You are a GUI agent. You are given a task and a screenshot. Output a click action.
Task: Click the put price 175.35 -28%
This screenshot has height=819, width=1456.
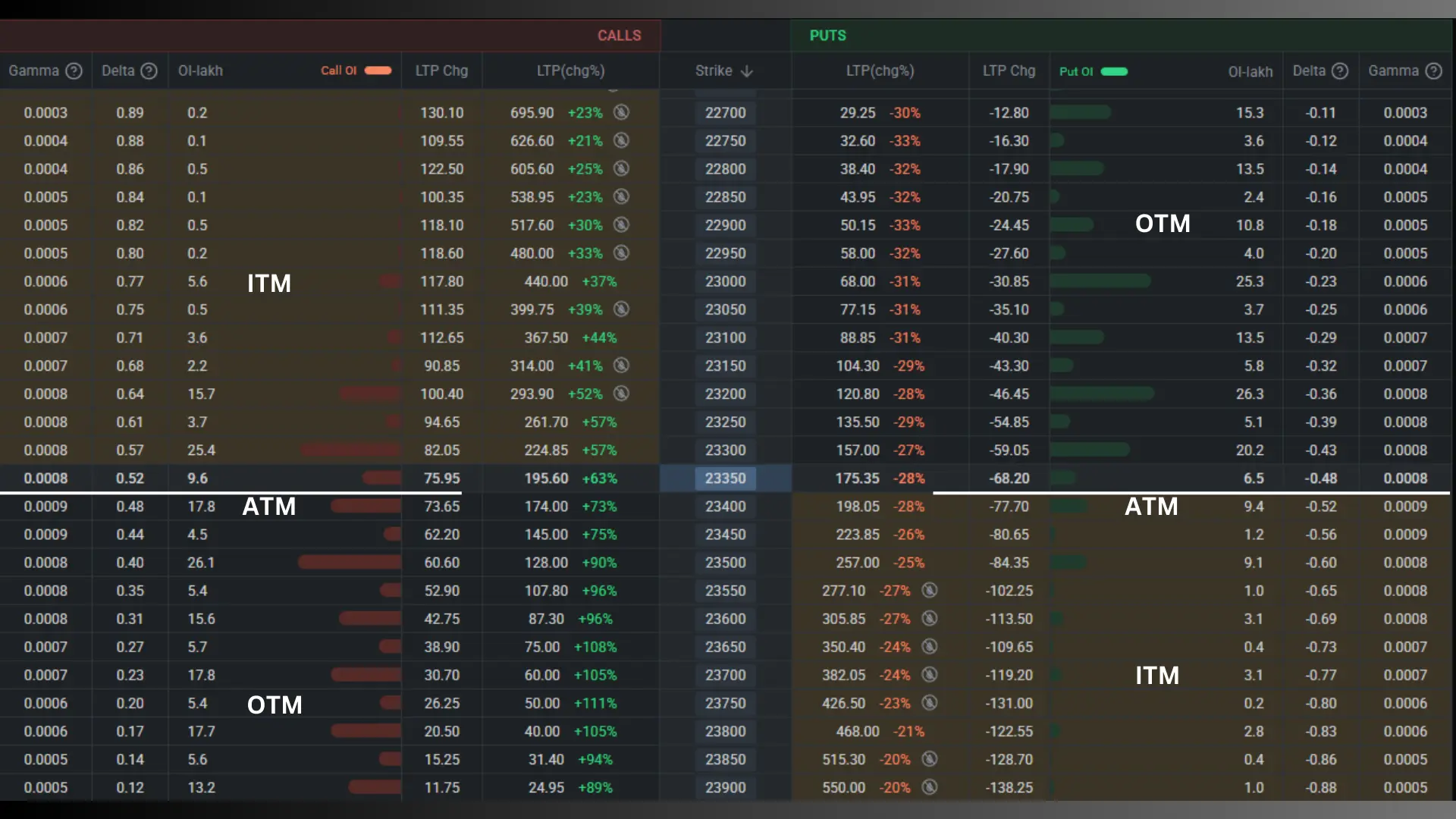[x=880, y=479]
